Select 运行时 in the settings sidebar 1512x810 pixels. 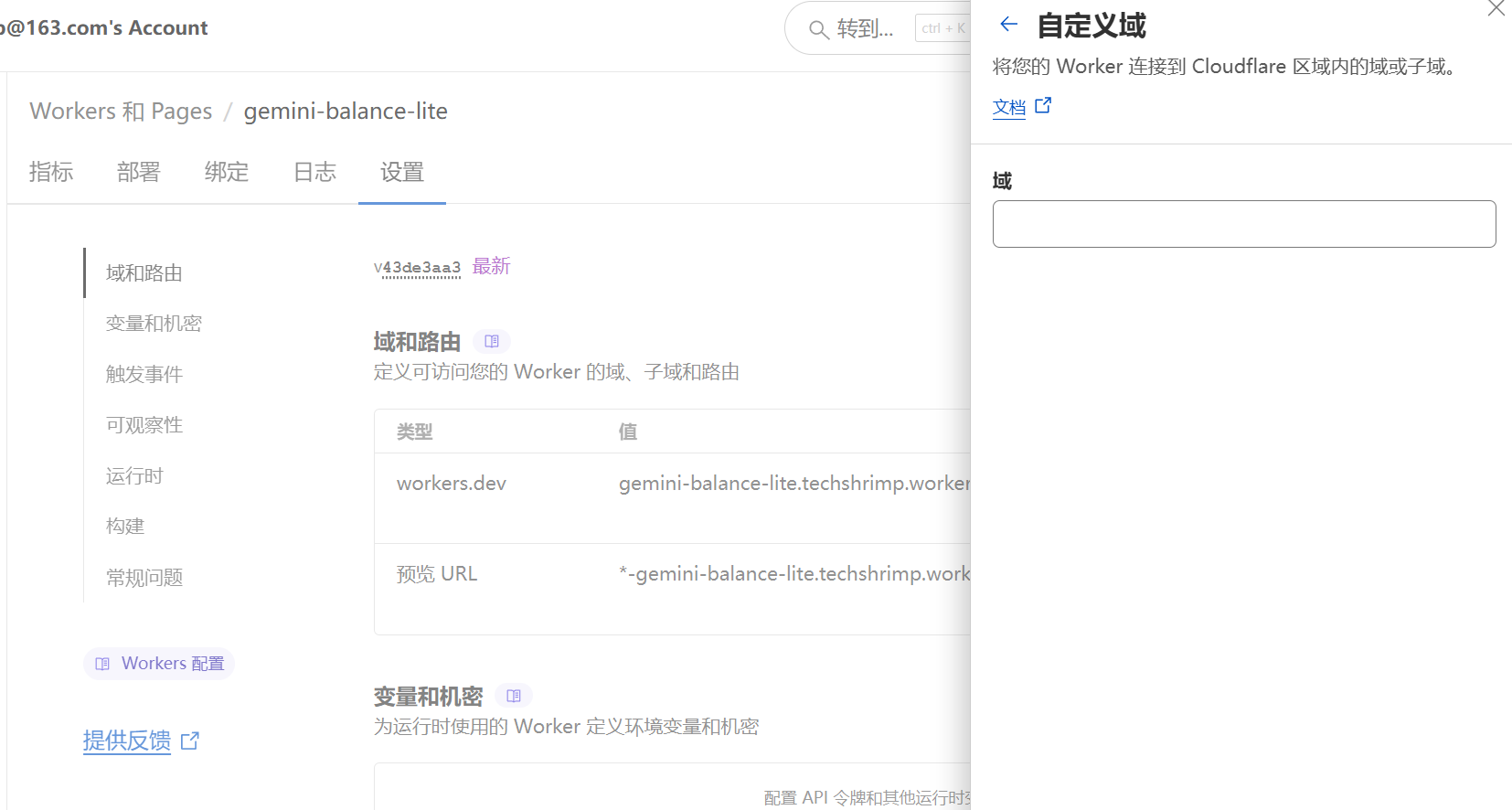click(x=134, y=475)
